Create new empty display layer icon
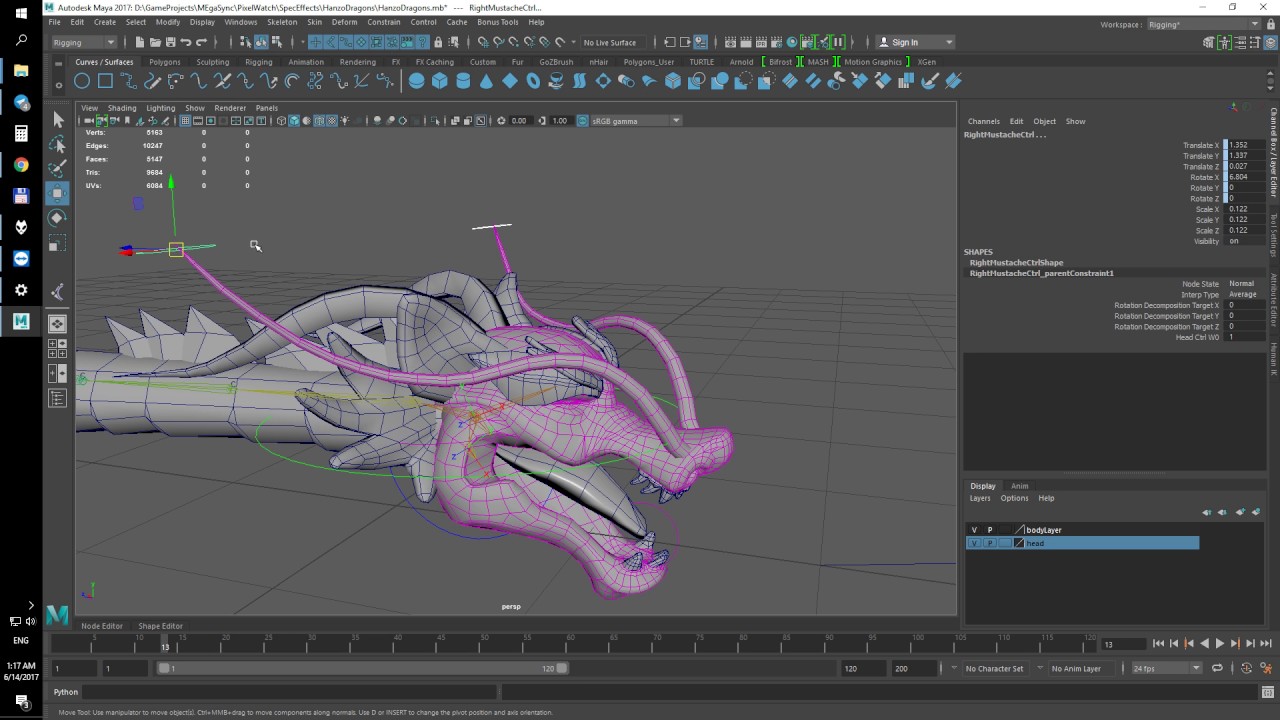The height and width of the screenshot is (720, 1280). (x=1241, y=512)
